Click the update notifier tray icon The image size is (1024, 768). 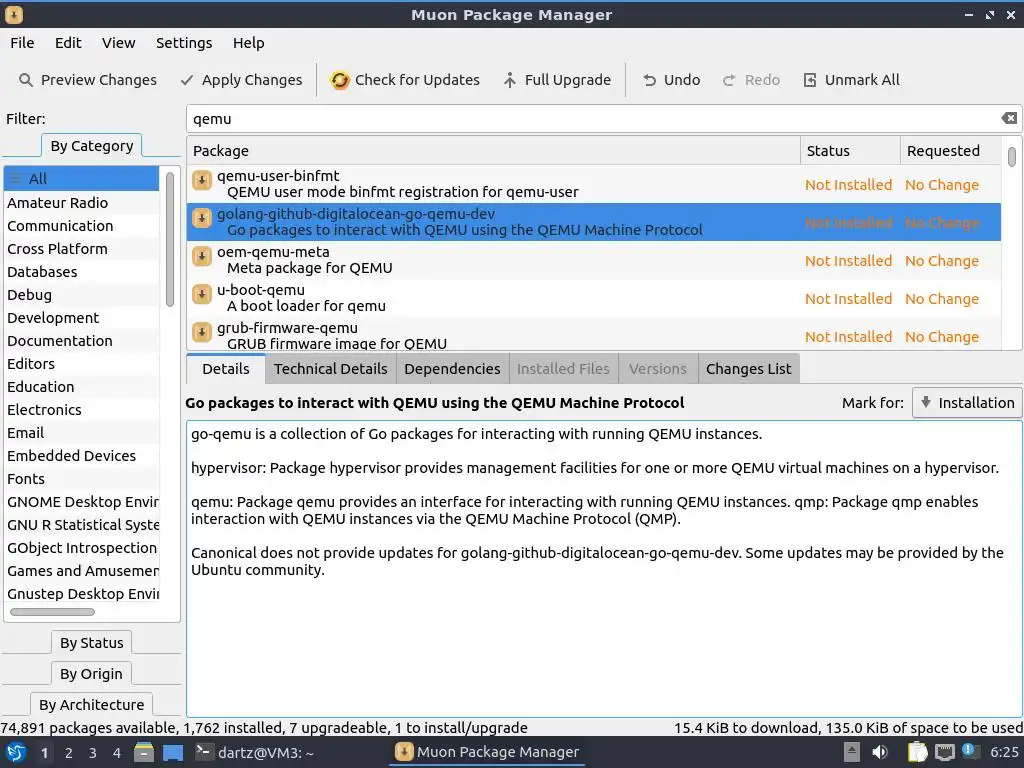point(969,751)
